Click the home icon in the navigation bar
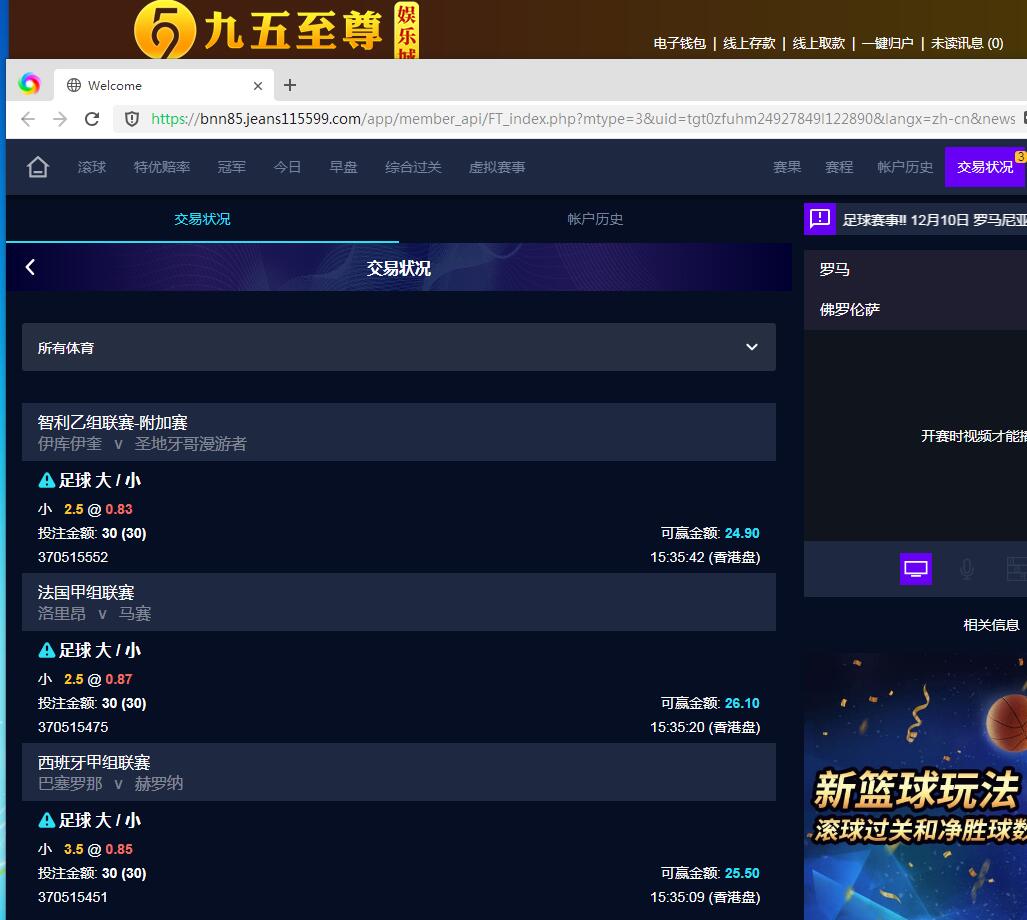The image size is (1027, 920). [x=37, y=167]
